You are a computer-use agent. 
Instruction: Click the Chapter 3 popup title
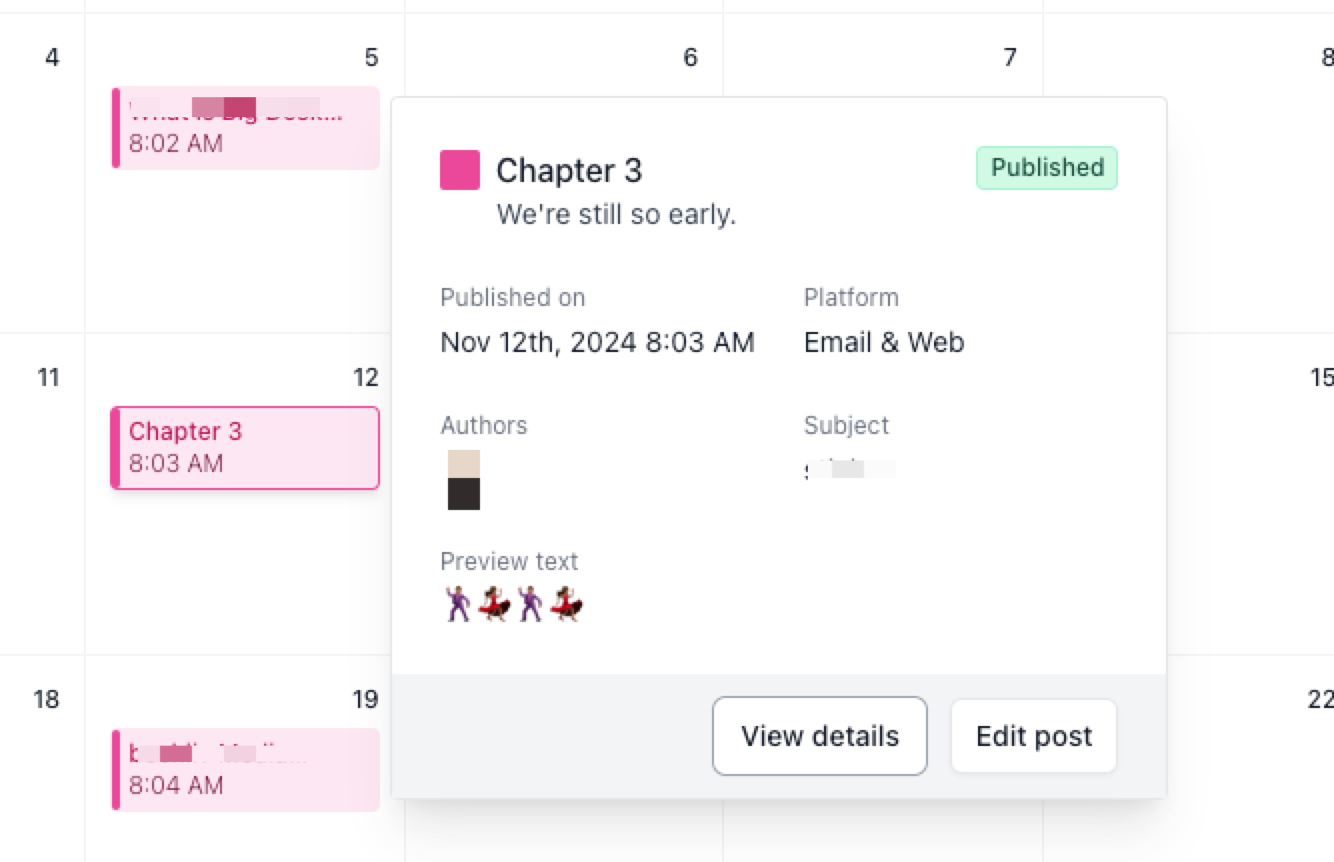pos(569,171)
